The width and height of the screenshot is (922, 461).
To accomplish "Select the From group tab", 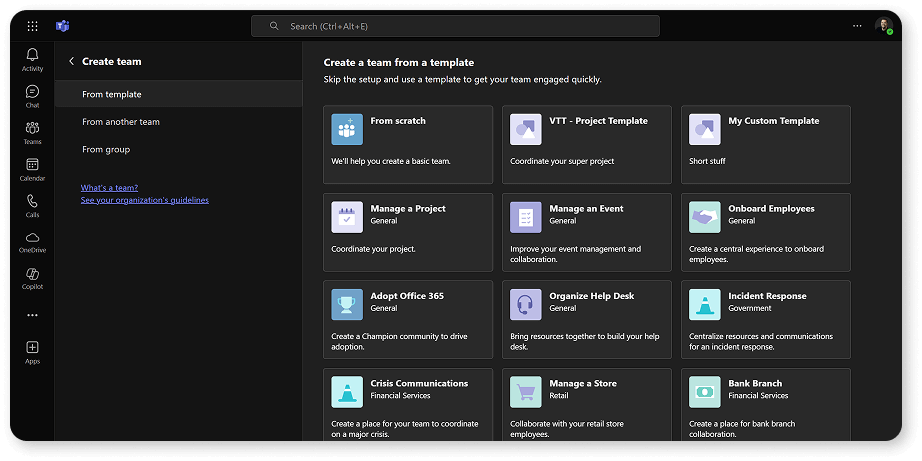I will coord(178,149).
